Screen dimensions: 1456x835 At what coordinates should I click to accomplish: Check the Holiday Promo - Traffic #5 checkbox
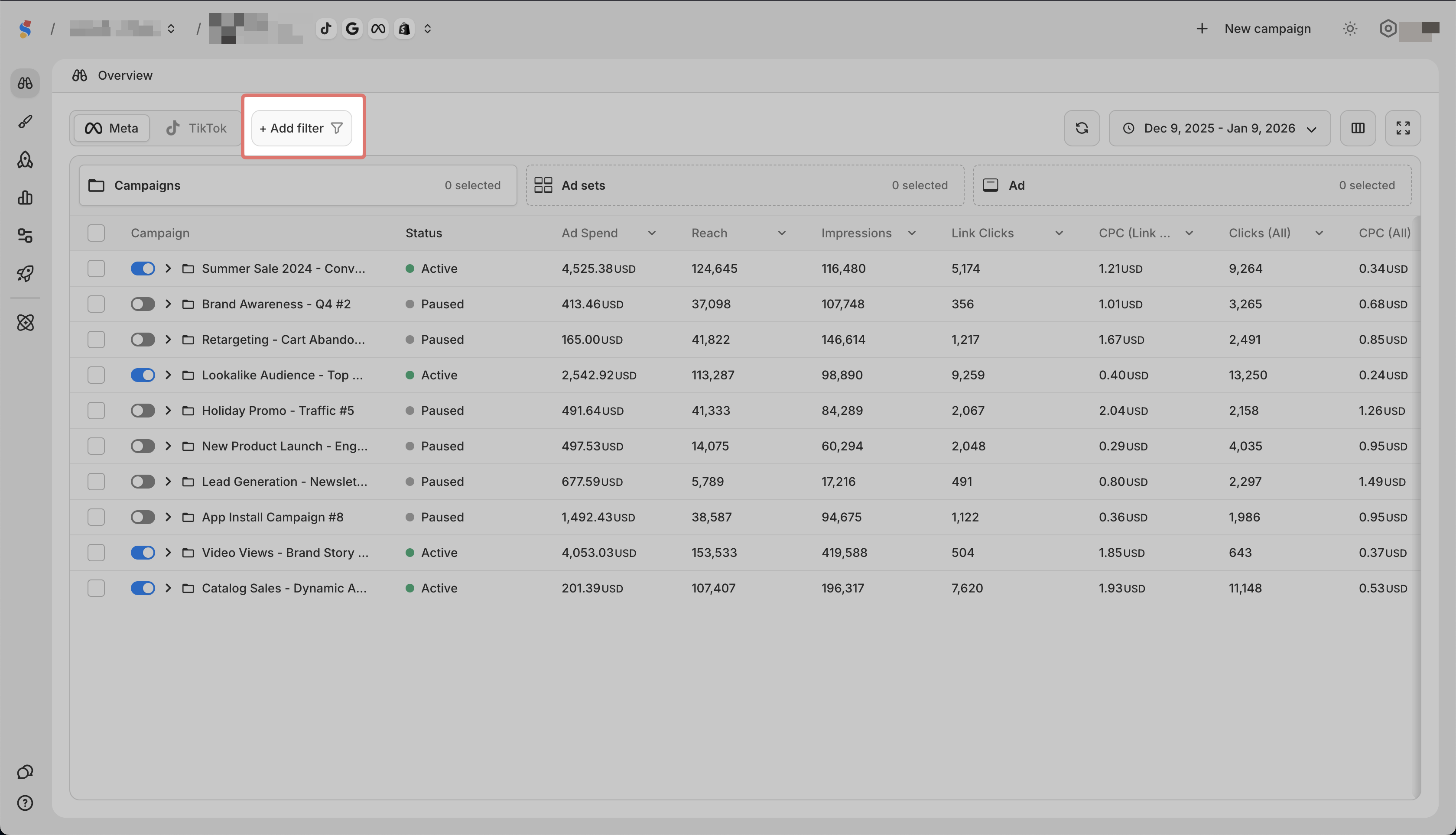(x=96, y=411)
